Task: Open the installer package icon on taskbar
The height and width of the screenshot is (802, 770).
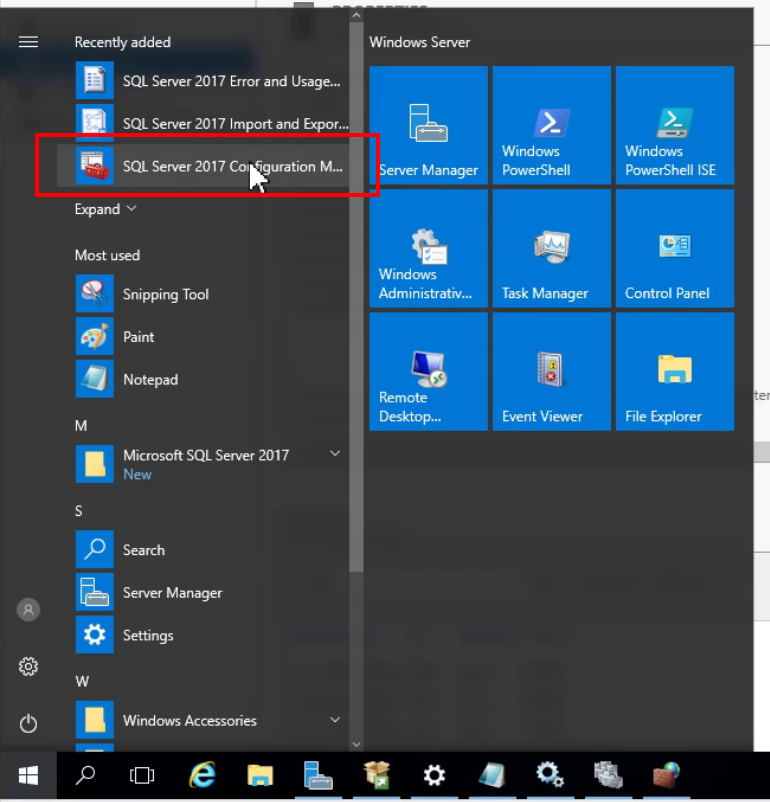Action: 376,775
